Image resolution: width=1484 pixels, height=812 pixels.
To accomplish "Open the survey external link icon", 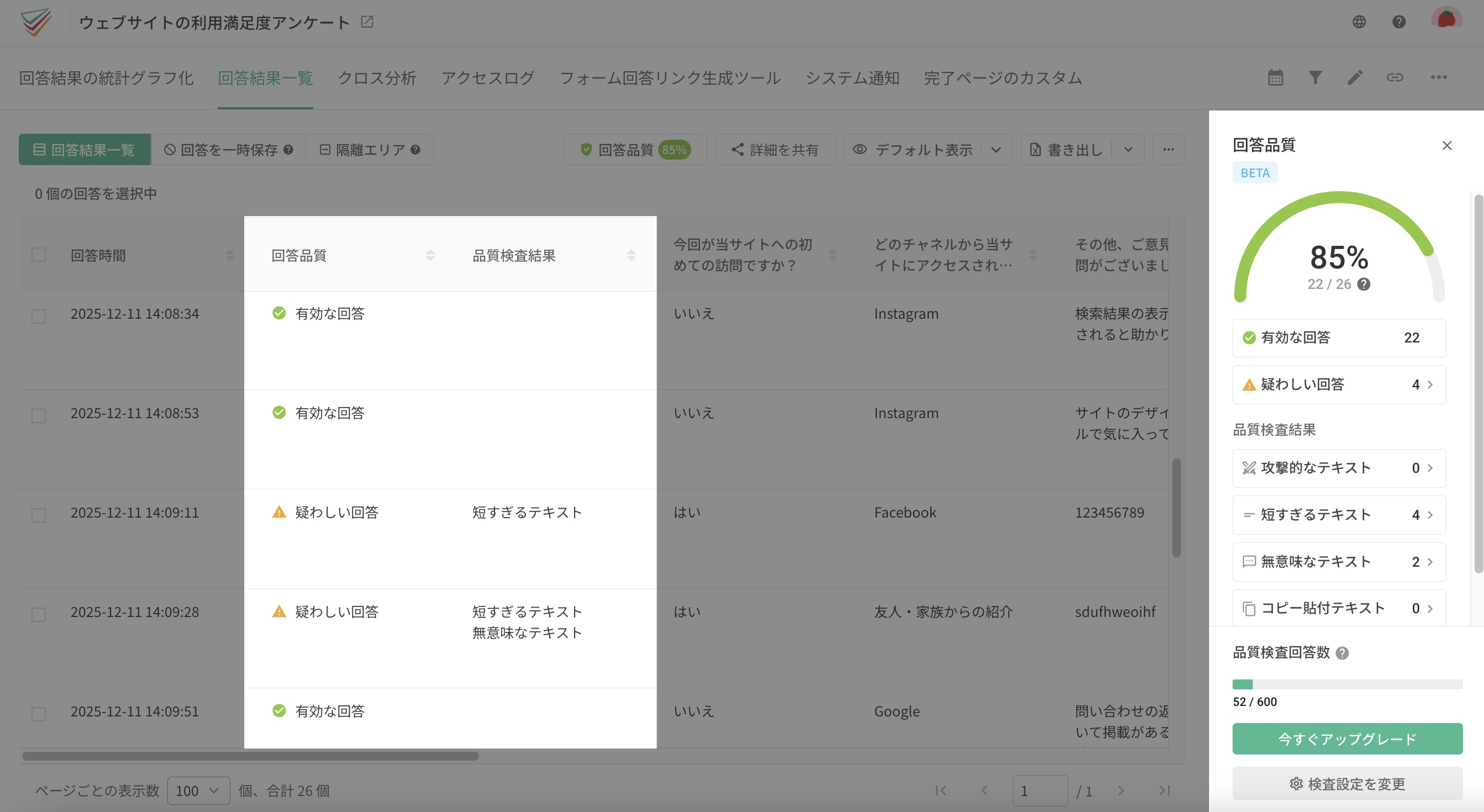I will point(367,22).
